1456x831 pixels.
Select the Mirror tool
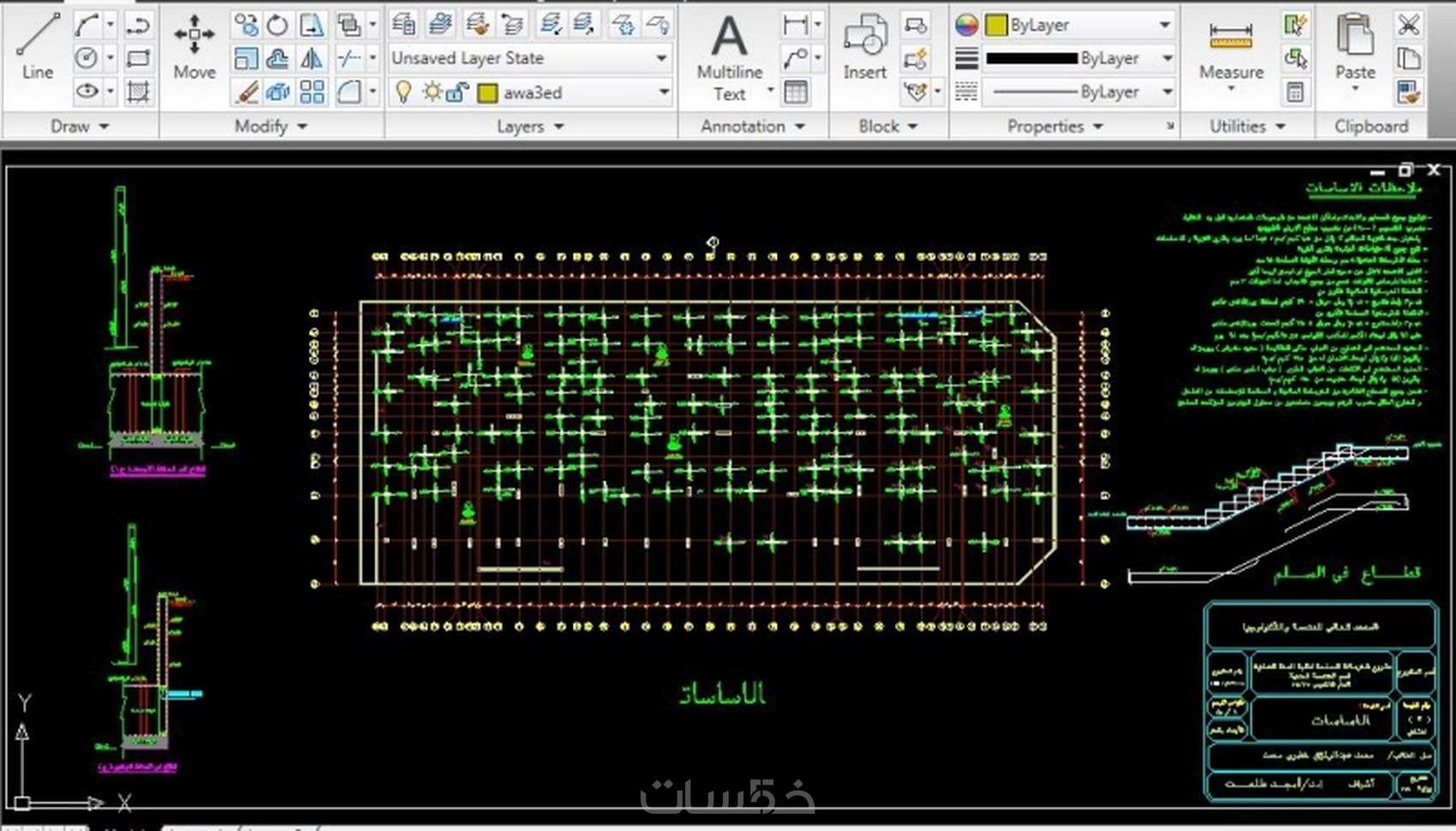(x=313, y=58)
